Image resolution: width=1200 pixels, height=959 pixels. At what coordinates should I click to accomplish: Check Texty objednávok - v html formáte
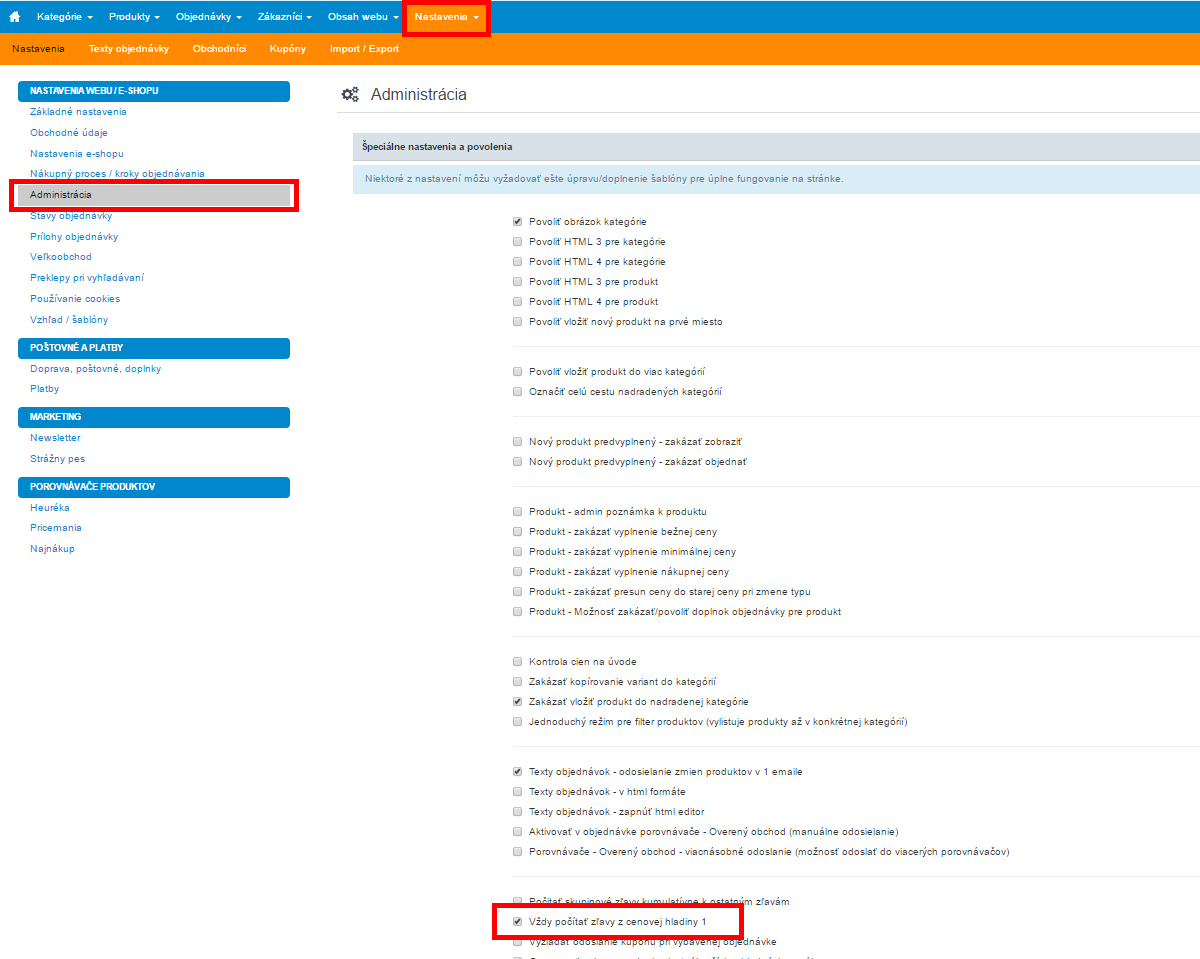(x=518, y=792)
